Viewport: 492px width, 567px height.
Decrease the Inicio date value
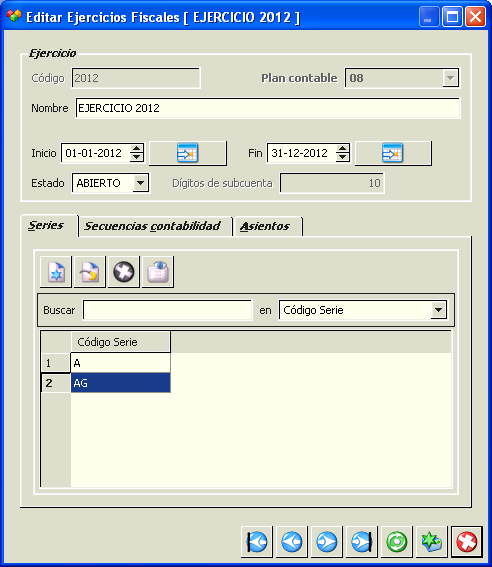(136, 157)
